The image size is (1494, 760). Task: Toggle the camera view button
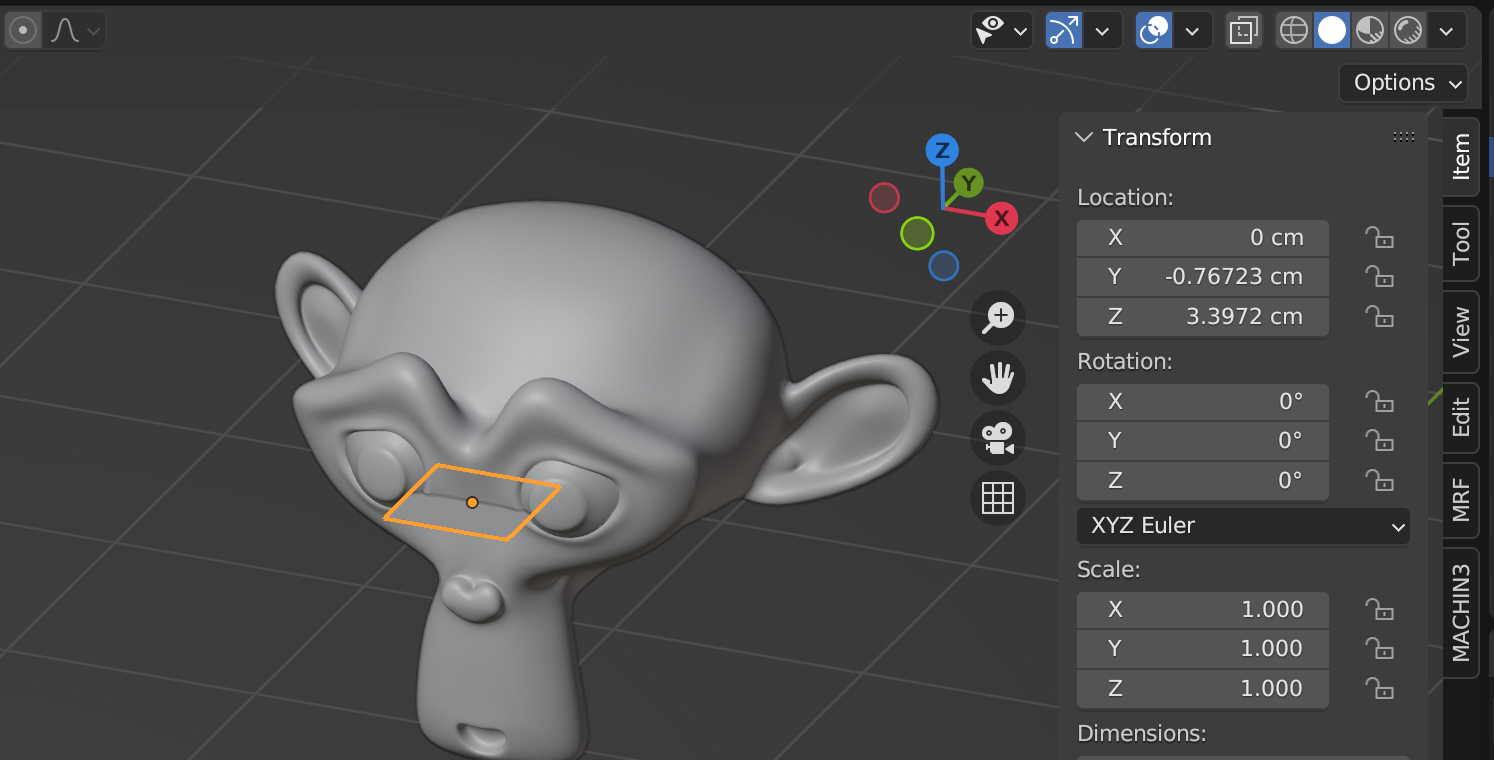point(997,438)
